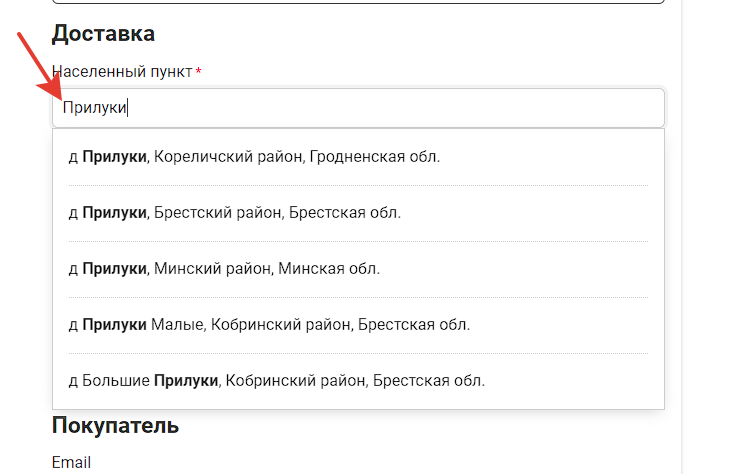Click the Email field label
This screenshot has width=738, height=474.
[x=71, y=462]
